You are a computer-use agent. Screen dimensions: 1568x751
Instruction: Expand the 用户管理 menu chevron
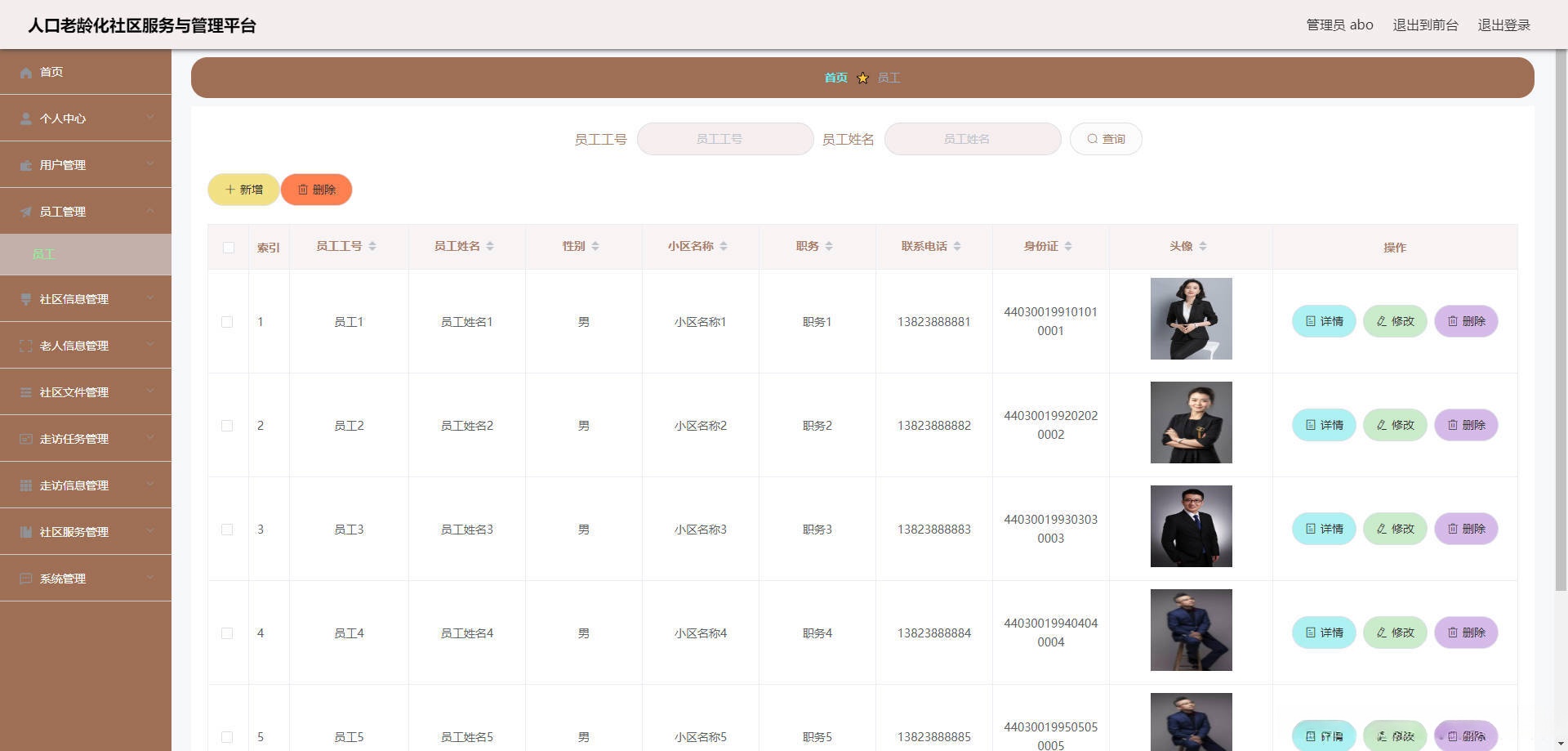tap(150, 164)
